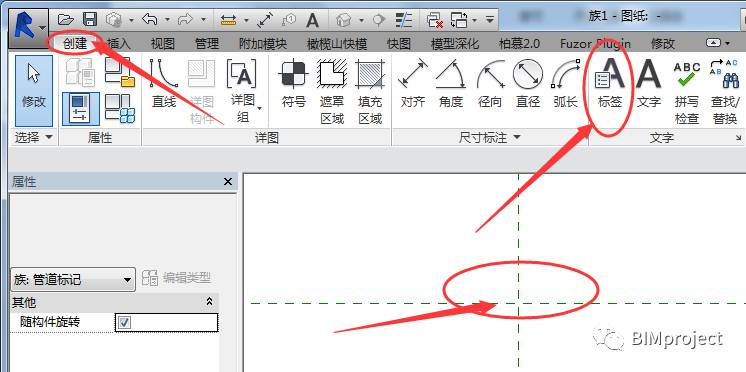Image resolution: width=746 pixels, height=372 pixels.
Task: Click the Open folder icon in quick access toolbar
Action: point(66,20)
